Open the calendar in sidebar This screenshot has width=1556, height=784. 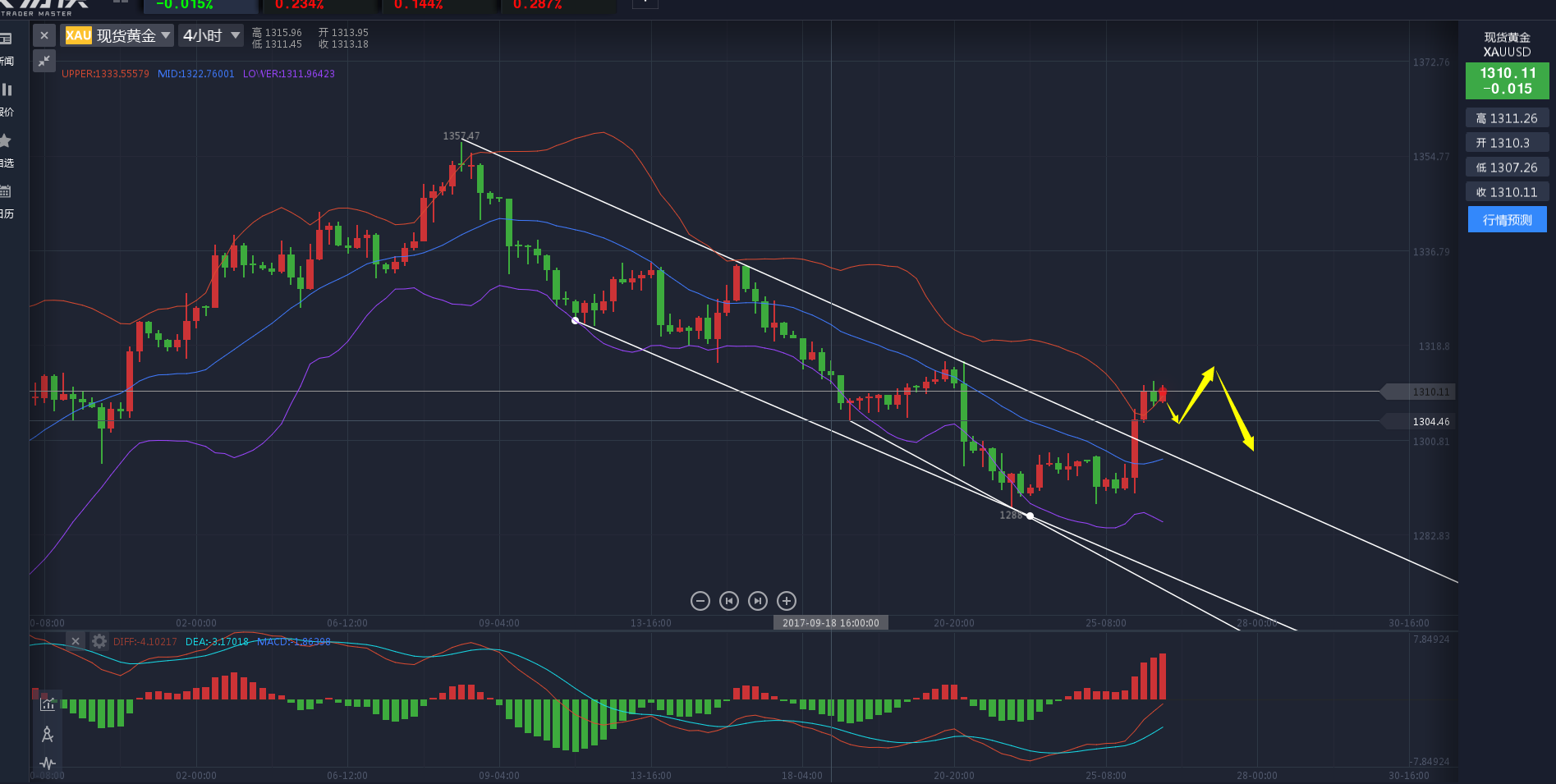coord(7,202)
